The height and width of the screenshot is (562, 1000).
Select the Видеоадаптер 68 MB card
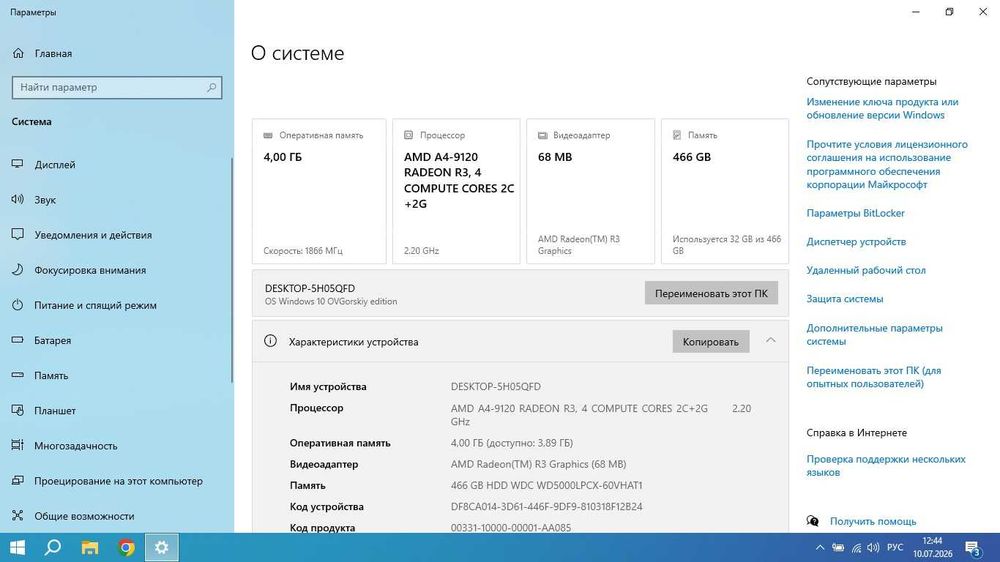pyautogui.click(x=591, y=191)
